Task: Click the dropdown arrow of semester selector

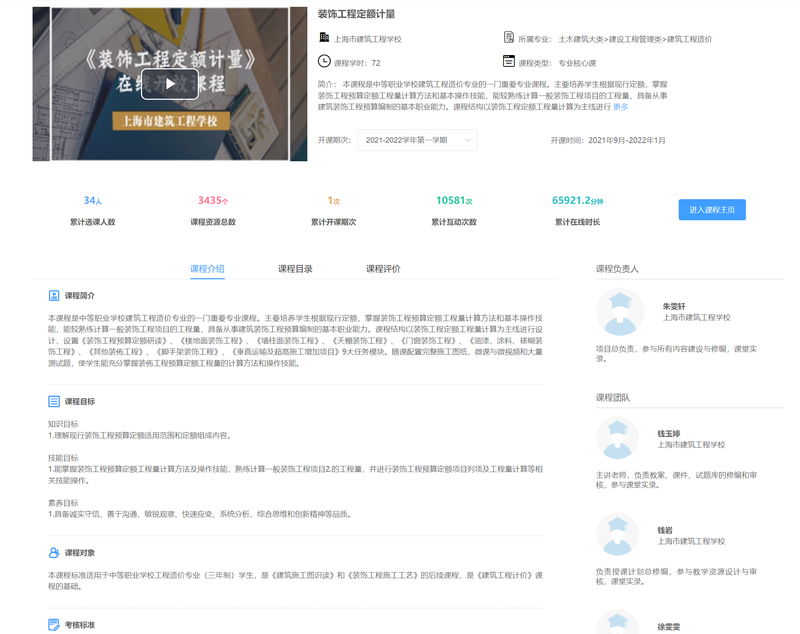Action: (467, 140)
